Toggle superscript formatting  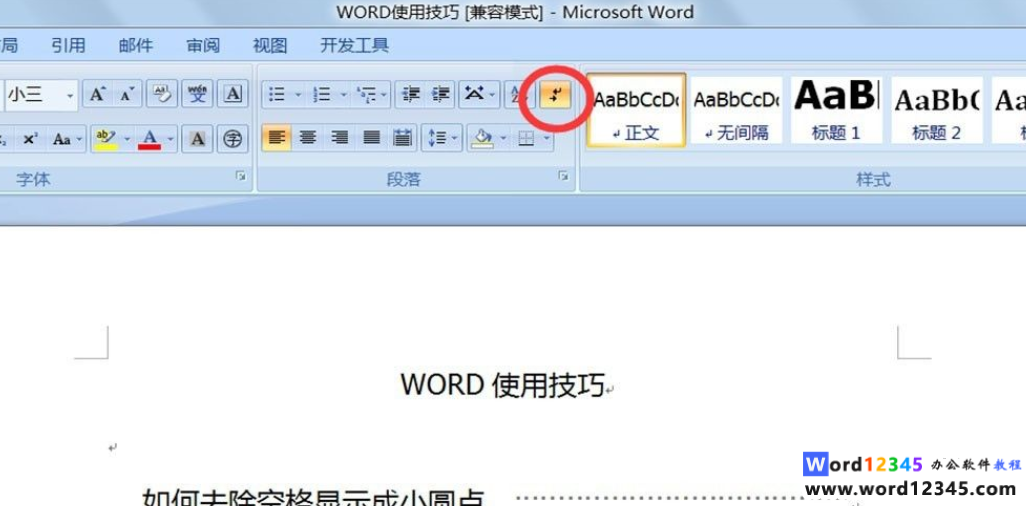(x=29, y=139)
